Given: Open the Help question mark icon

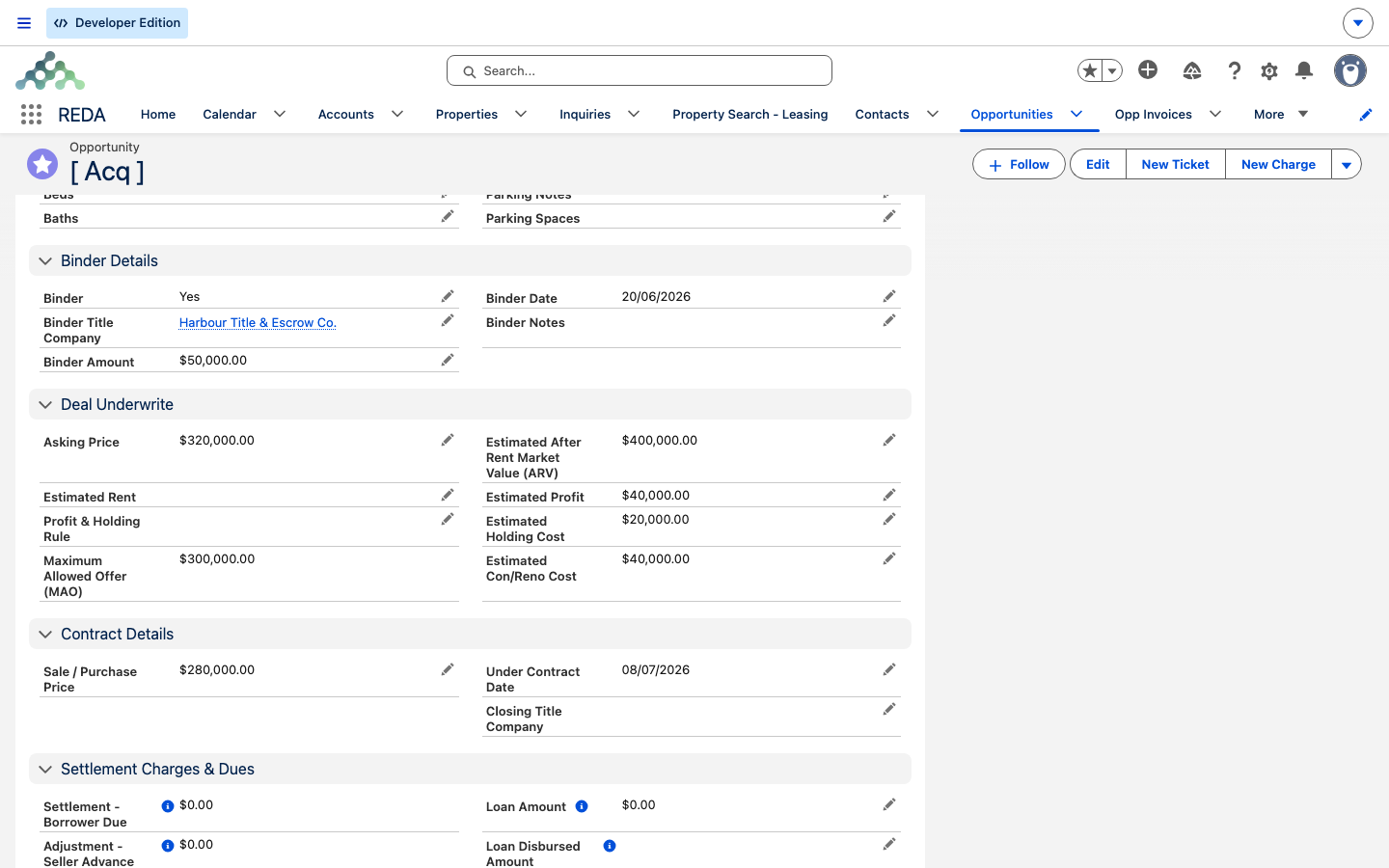Looking at the screenshot, I should [1235, 70].
